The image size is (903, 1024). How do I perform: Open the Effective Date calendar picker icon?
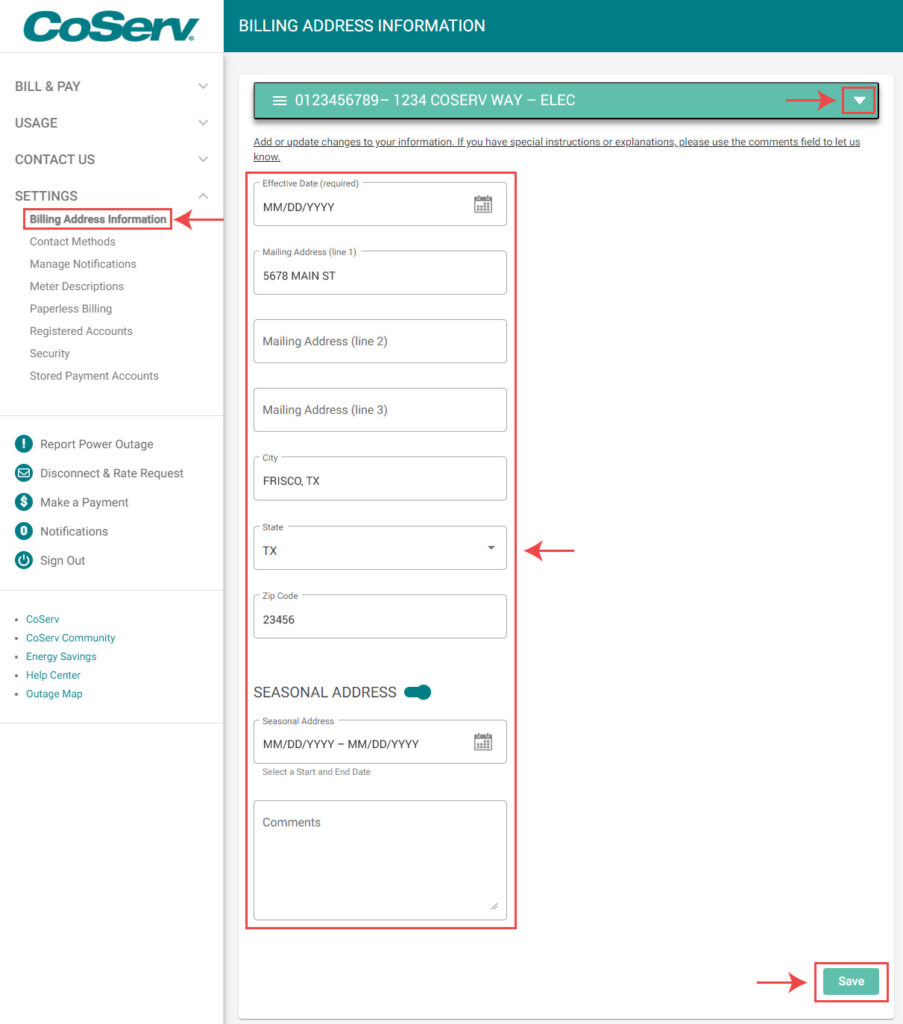[x=483, y=205]
